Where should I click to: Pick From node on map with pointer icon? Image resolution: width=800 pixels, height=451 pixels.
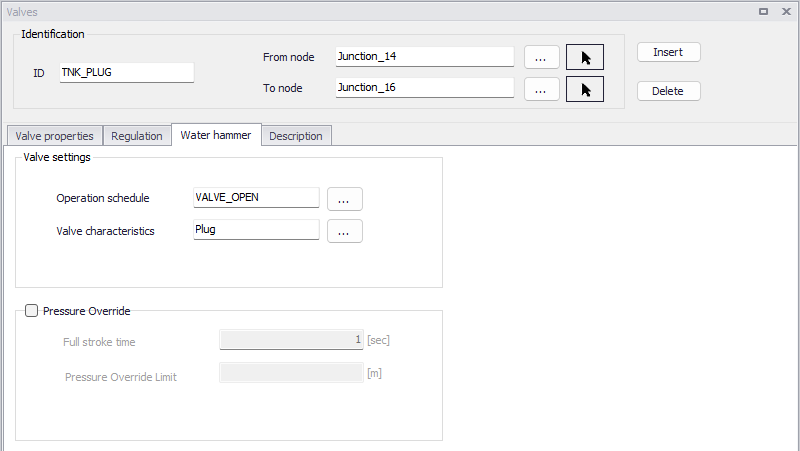[585, 57]
